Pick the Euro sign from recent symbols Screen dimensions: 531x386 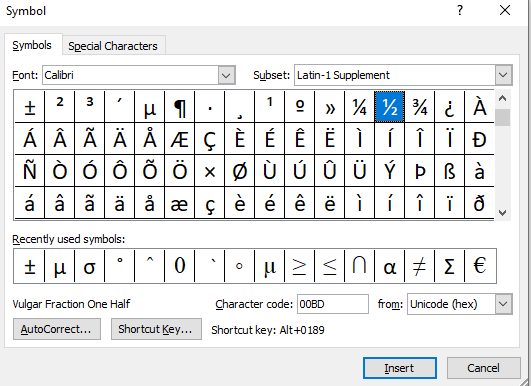click(480, 266)
